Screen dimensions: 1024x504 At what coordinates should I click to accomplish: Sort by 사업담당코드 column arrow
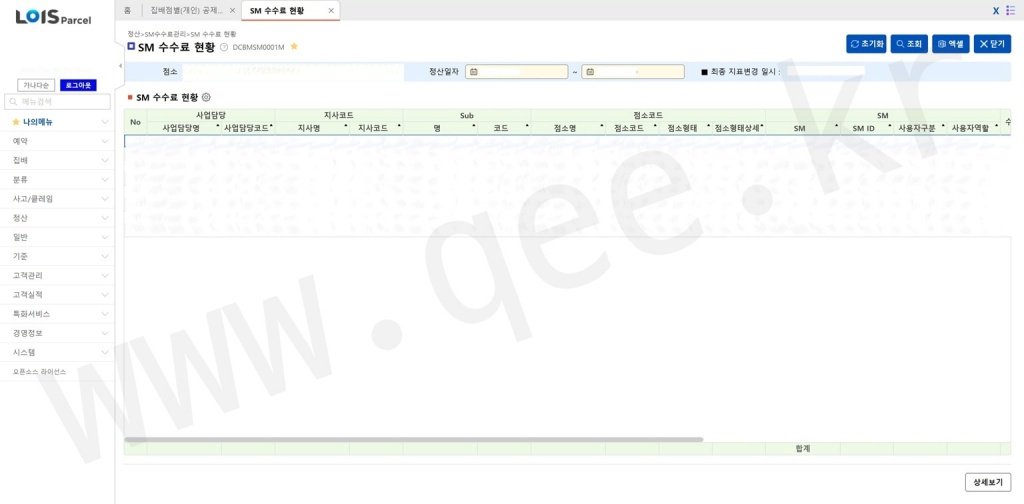[271, 125]
